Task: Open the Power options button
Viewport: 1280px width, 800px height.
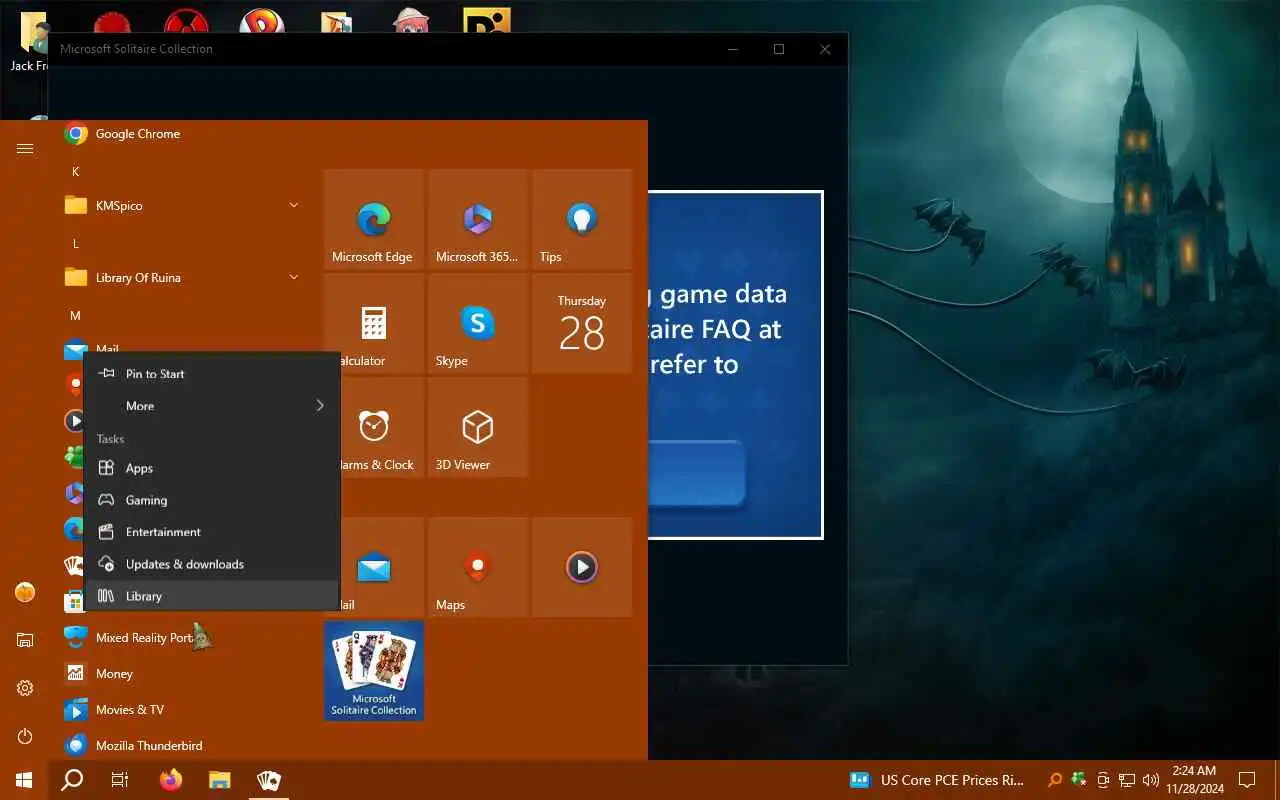Action: click(x=25, y=736)
